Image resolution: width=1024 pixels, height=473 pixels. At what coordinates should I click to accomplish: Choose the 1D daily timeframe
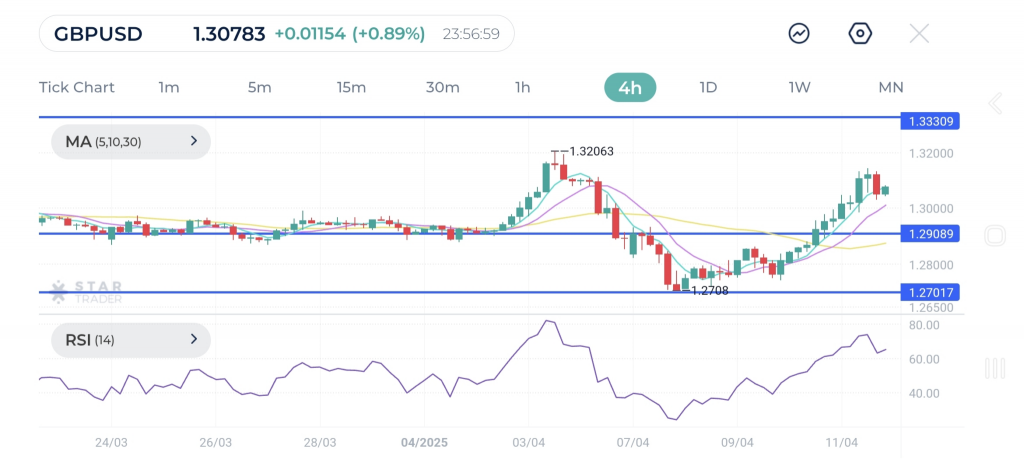pyautogui.click(x=708, y=87)
